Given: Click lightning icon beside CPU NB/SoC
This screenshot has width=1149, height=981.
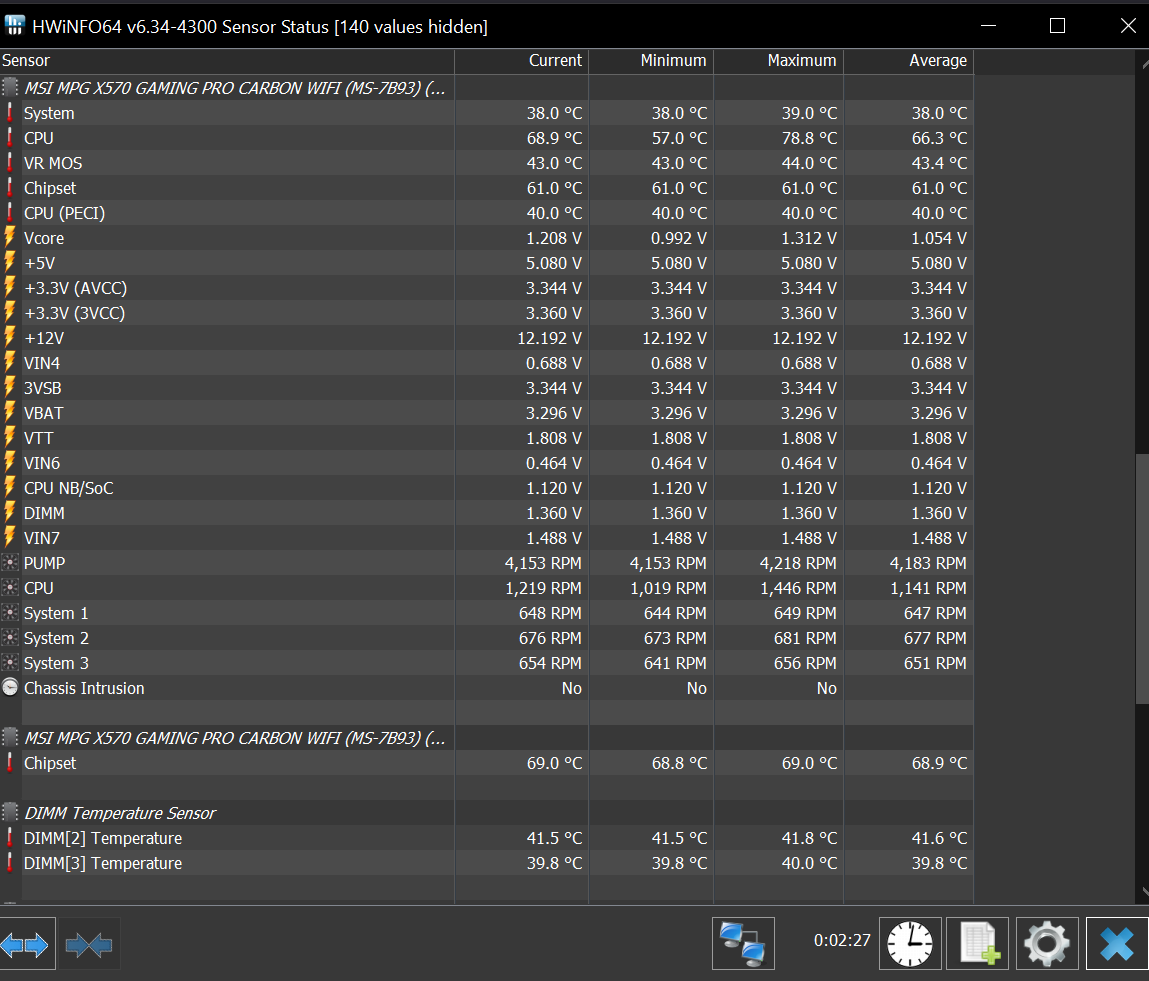Looking at the screenshot, I should (10, 487).
